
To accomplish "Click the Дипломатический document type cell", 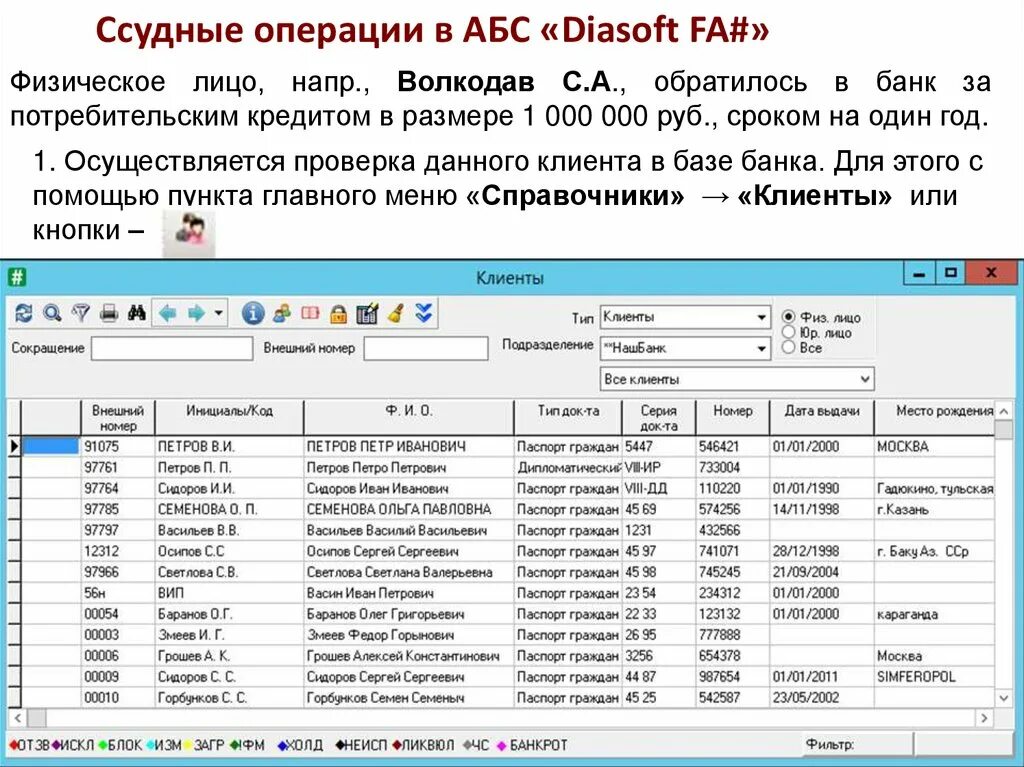I will point(568,467).
